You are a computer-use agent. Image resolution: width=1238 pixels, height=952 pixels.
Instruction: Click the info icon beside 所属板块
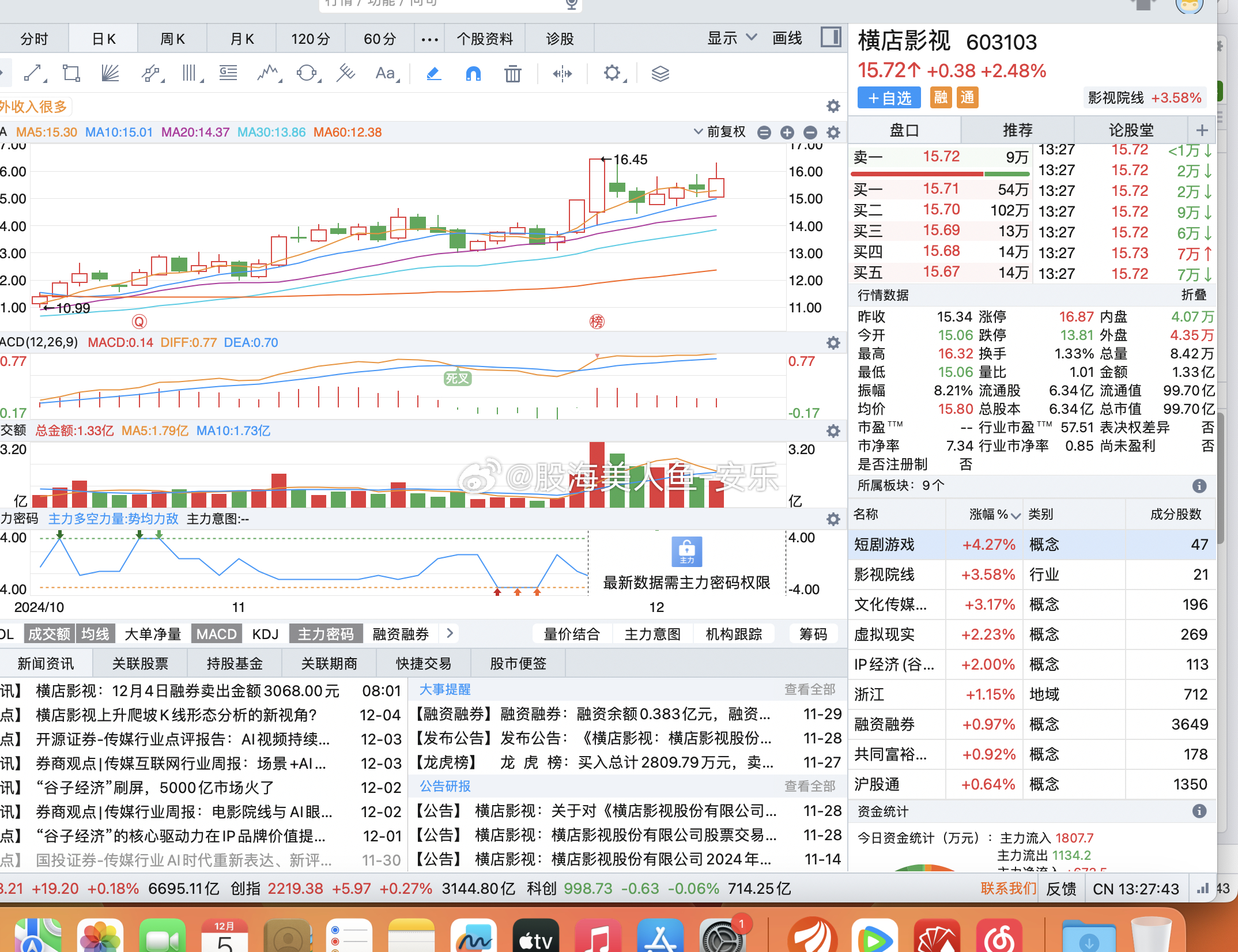[x=1199, y=486]
